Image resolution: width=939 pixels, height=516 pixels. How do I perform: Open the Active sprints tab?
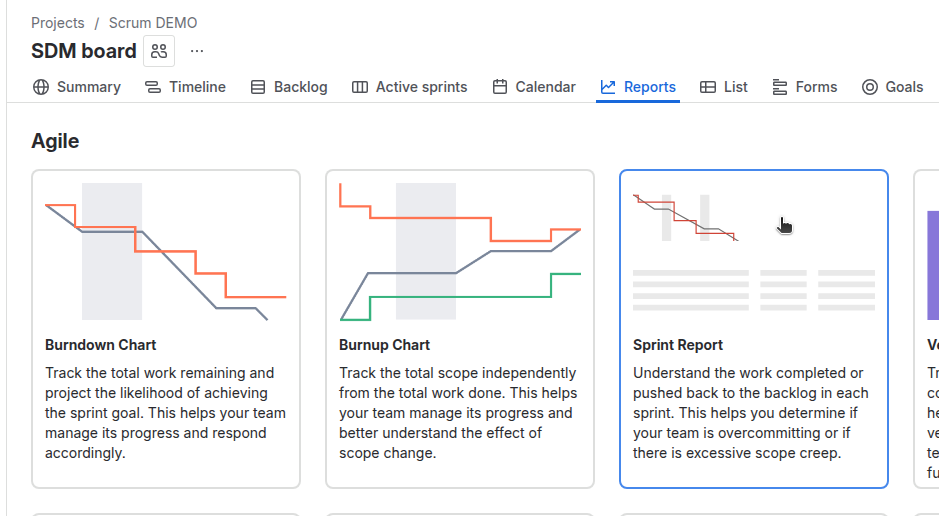pyautogui.click(x=421, y=87)
